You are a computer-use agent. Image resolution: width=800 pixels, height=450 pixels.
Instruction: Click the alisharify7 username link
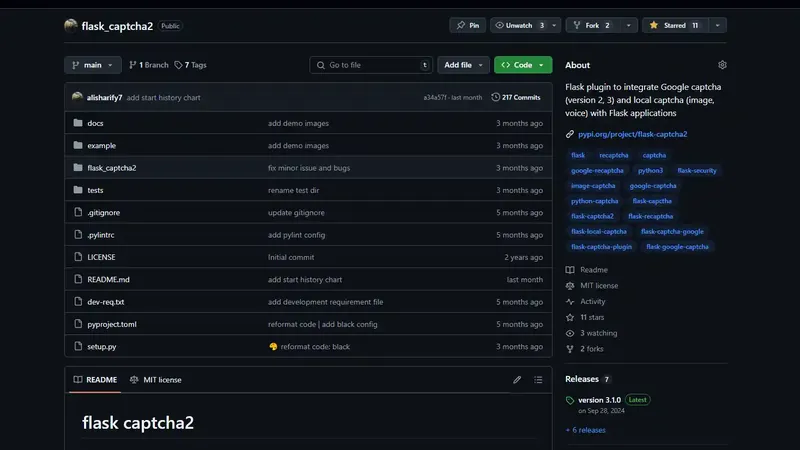point(105,97)
